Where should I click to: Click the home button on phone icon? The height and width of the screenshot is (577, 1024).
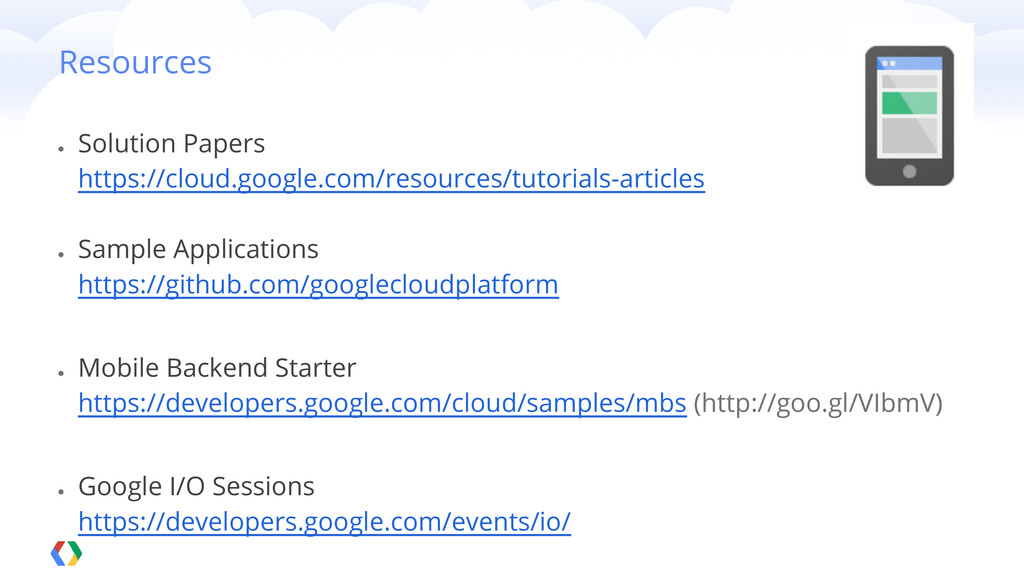coord(909,172)
